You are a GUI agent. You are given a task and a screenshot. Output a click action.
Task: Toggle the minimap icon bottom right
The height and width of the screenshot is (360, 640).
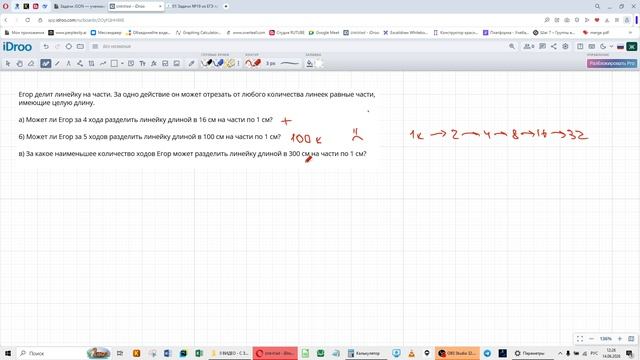click(631, 339)
